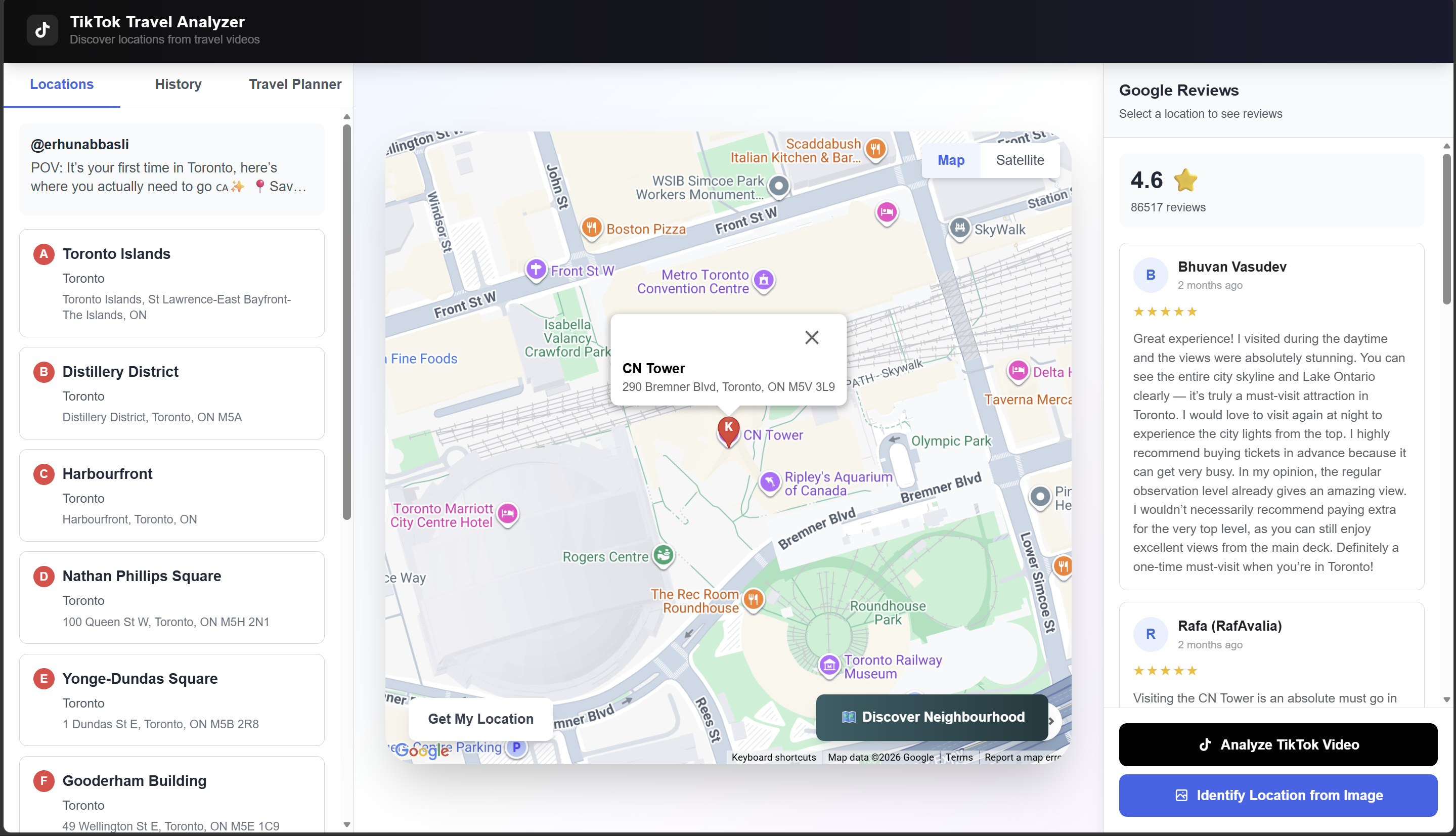Switch the map to Satellite view

pos(1019,160)
